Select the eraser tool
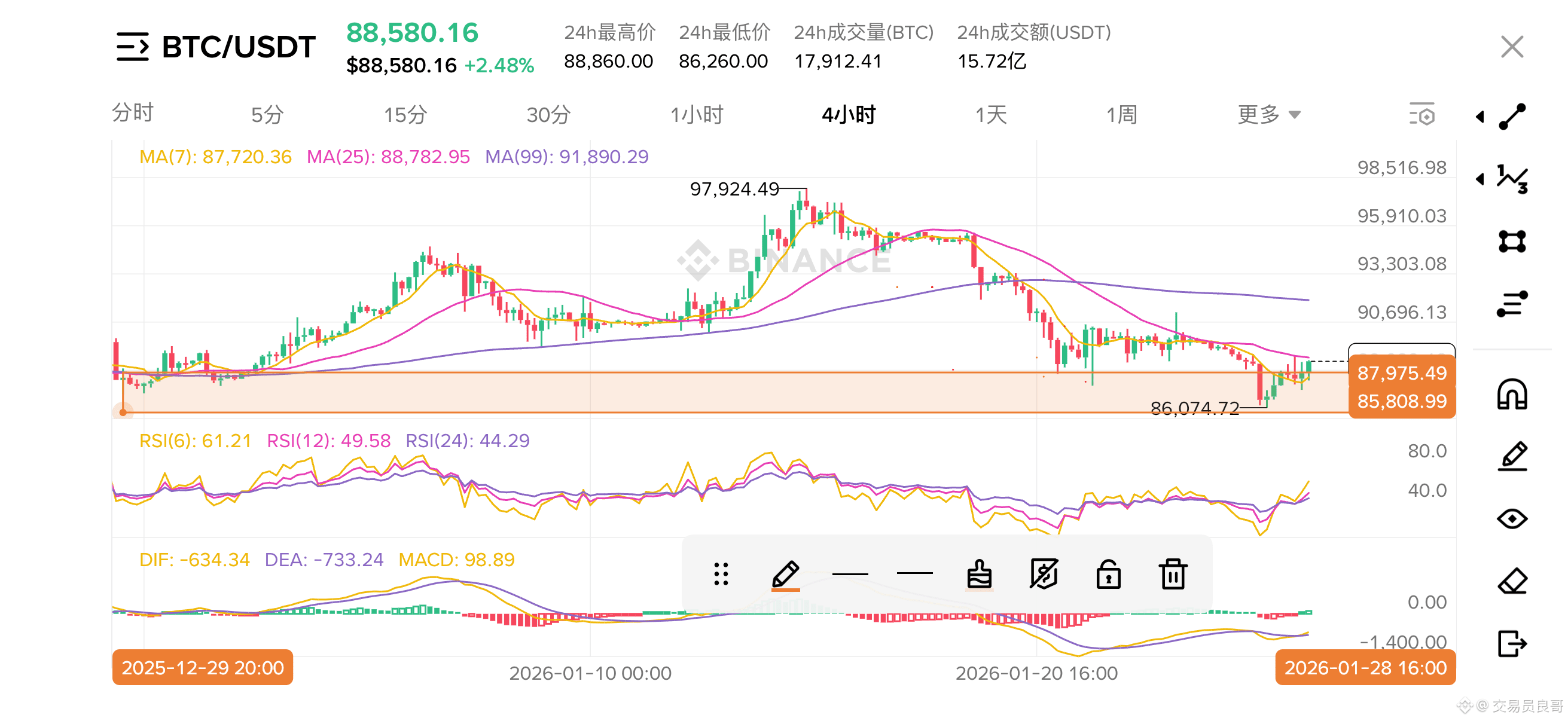This screenshot has height=721, width=1568. 1512,581
